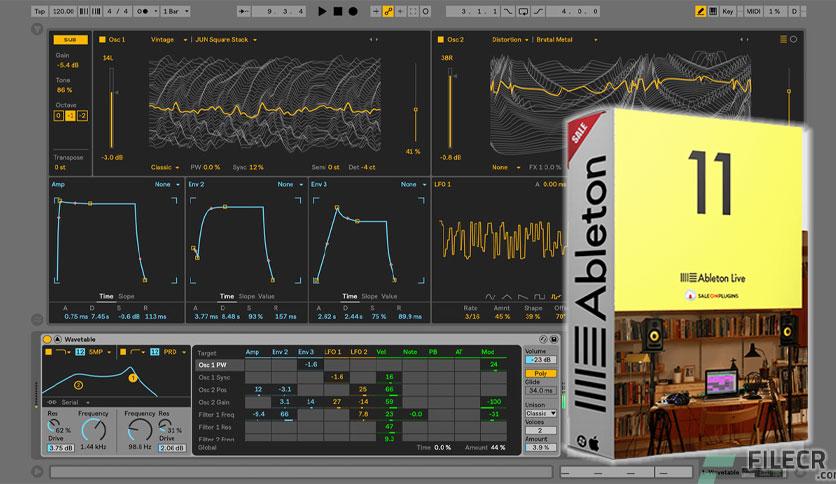Image resolution: width=836 pixels, height=484 pixels.
Task: Open the 1 Bar quantization dropdown
Action: [x=175, y=11]
